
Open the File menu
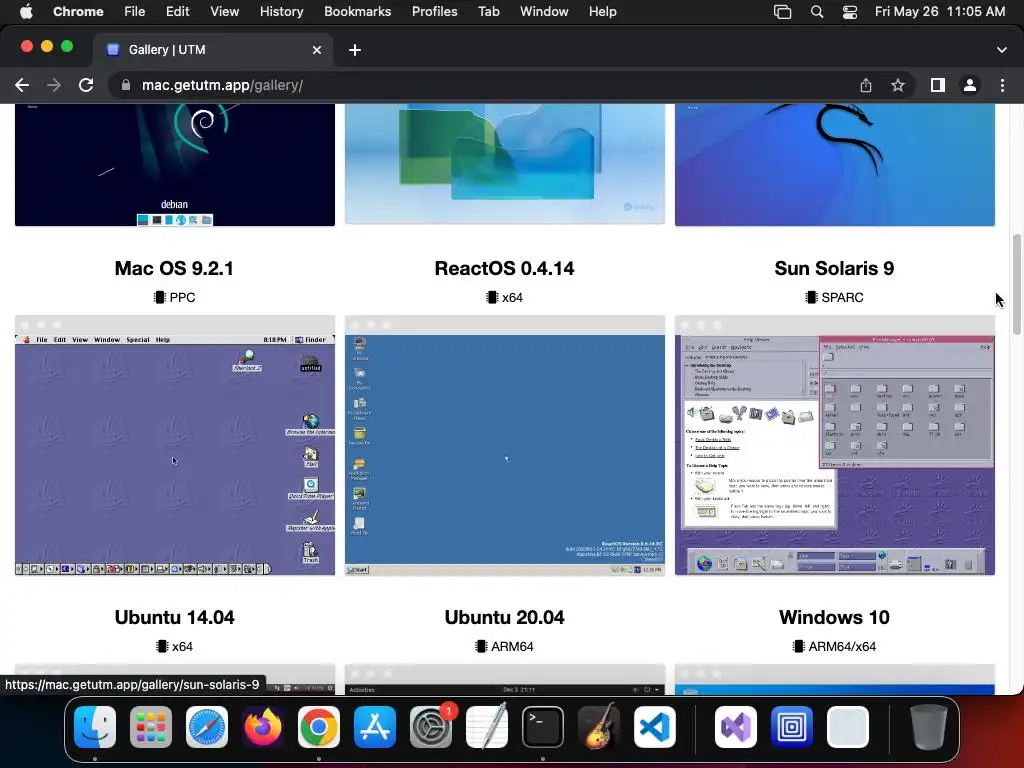click(x=135, y=11)
